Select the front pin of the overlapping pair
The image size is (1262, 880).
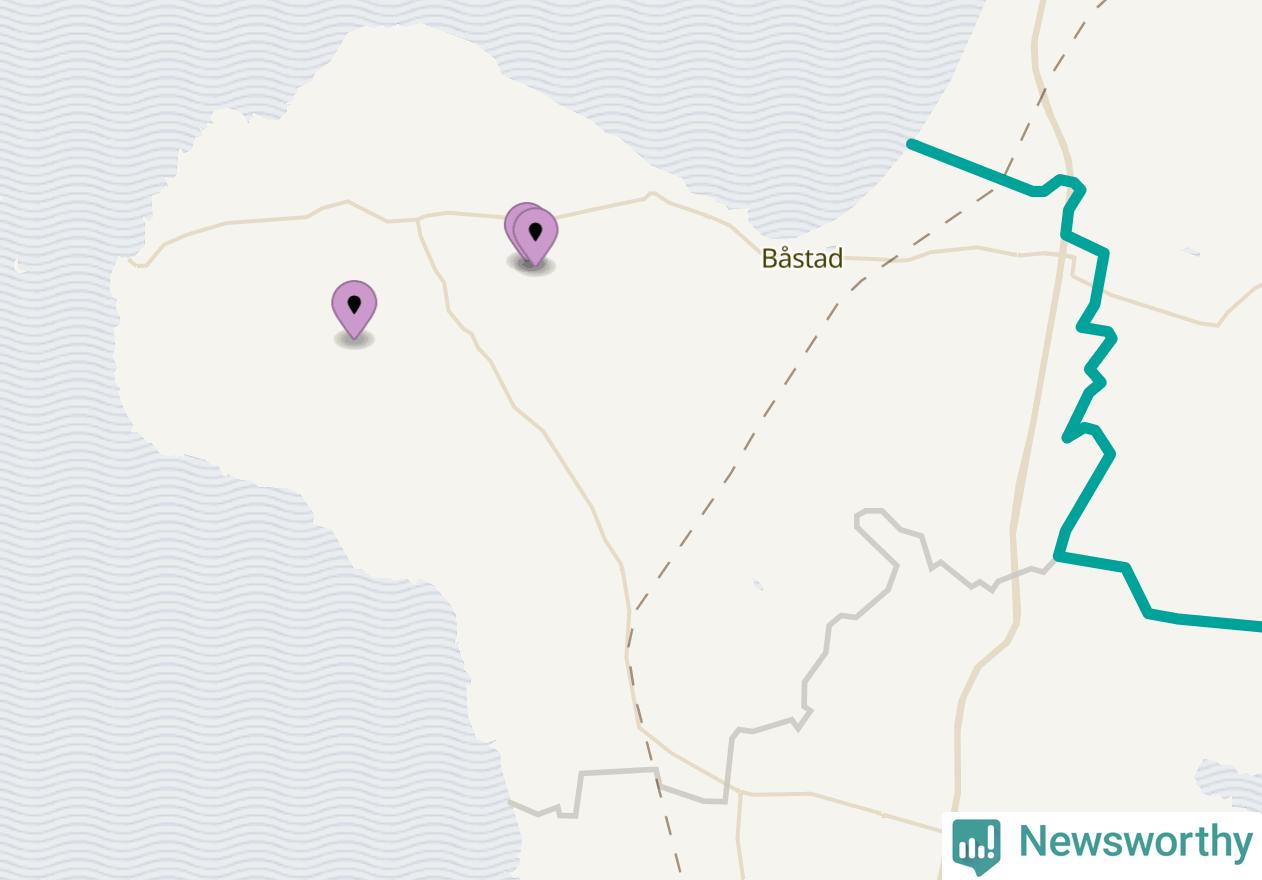(535, 238)
